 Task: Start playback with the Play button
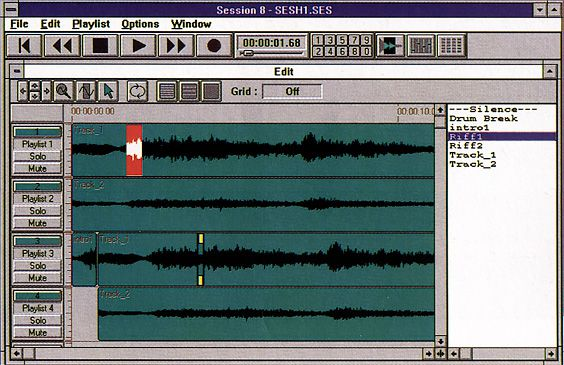pyautogui.click(x=138, y=46)
